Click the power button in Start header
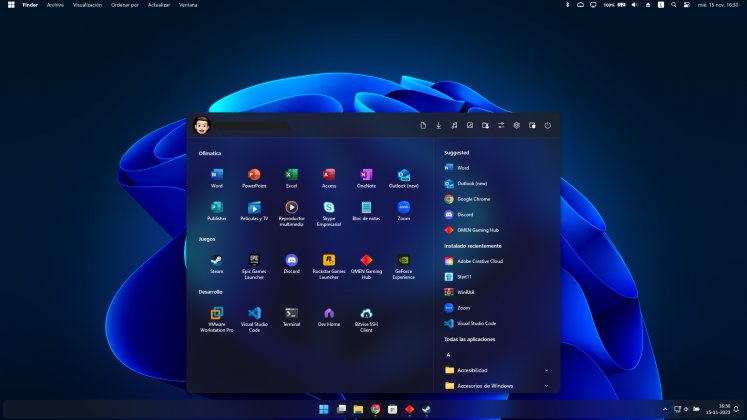 coord(548,125)
